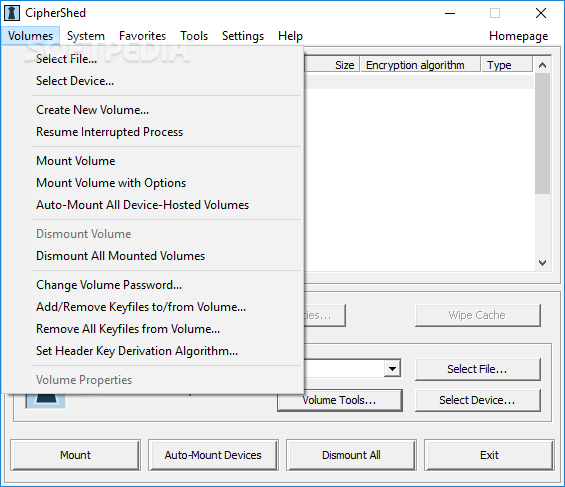The image size is (565, 487).
Task: Click the Select File... button
Action: 477,369
